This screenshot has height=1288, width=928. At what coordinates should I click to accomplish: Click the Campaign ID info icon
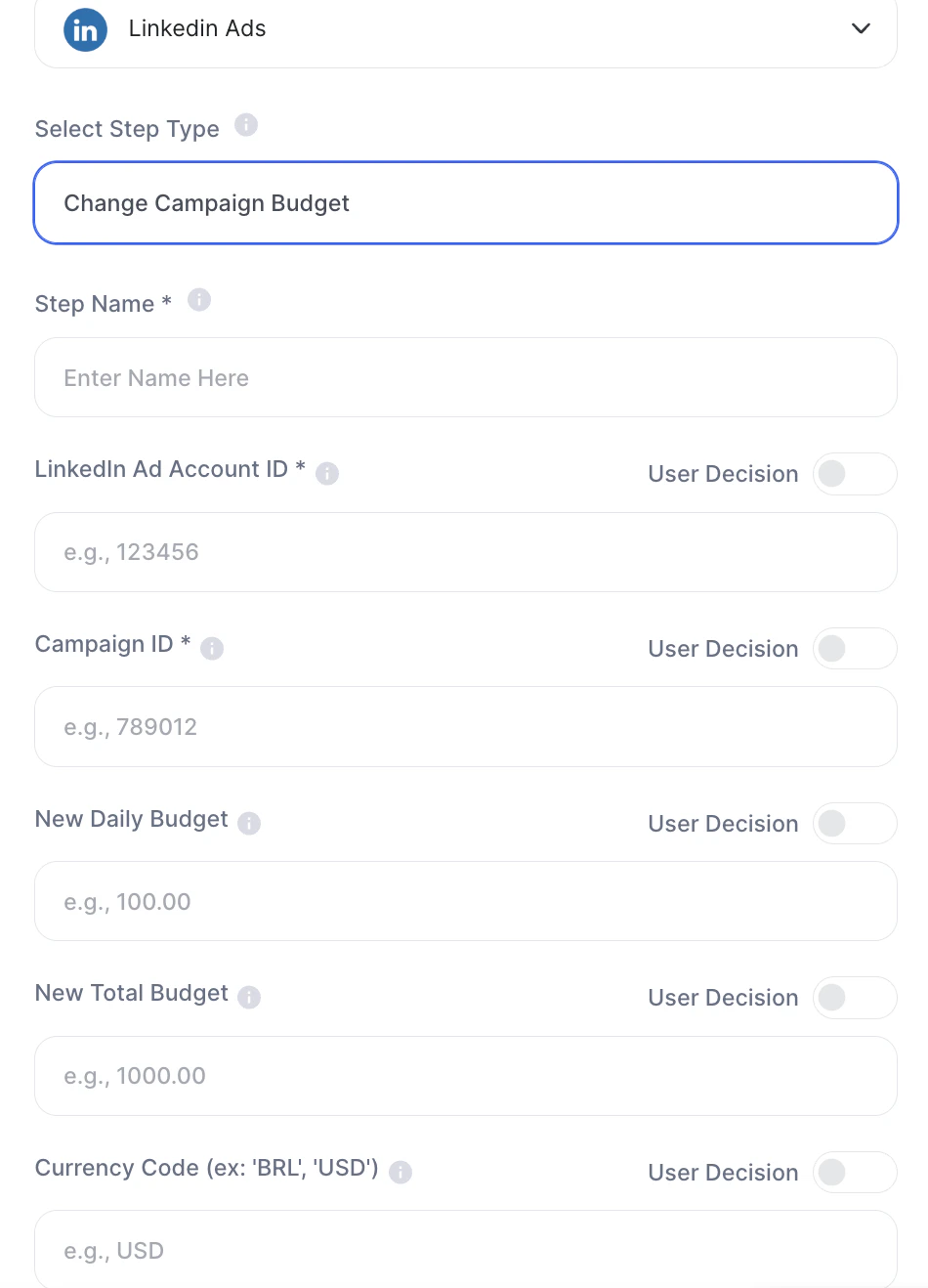(212, 649)
